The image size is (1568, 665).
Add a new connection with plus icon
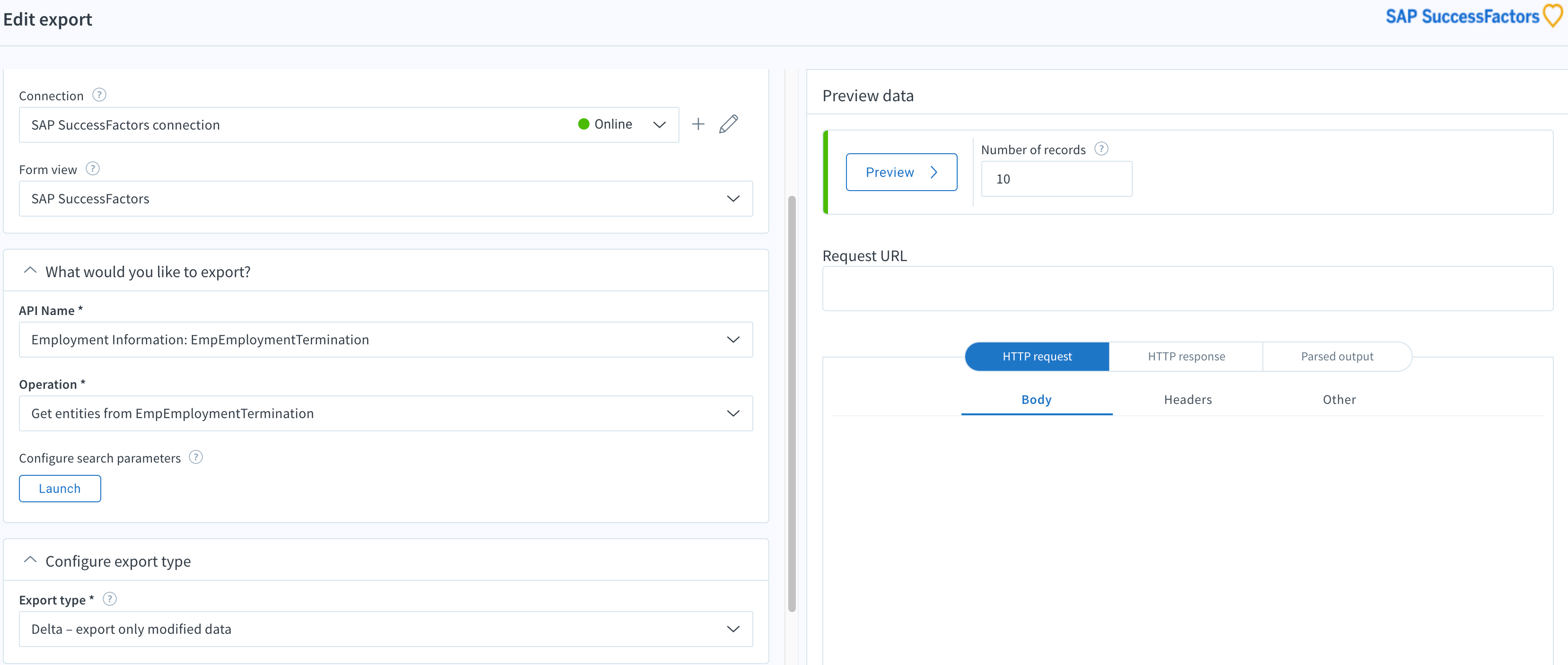coord(697,124)
